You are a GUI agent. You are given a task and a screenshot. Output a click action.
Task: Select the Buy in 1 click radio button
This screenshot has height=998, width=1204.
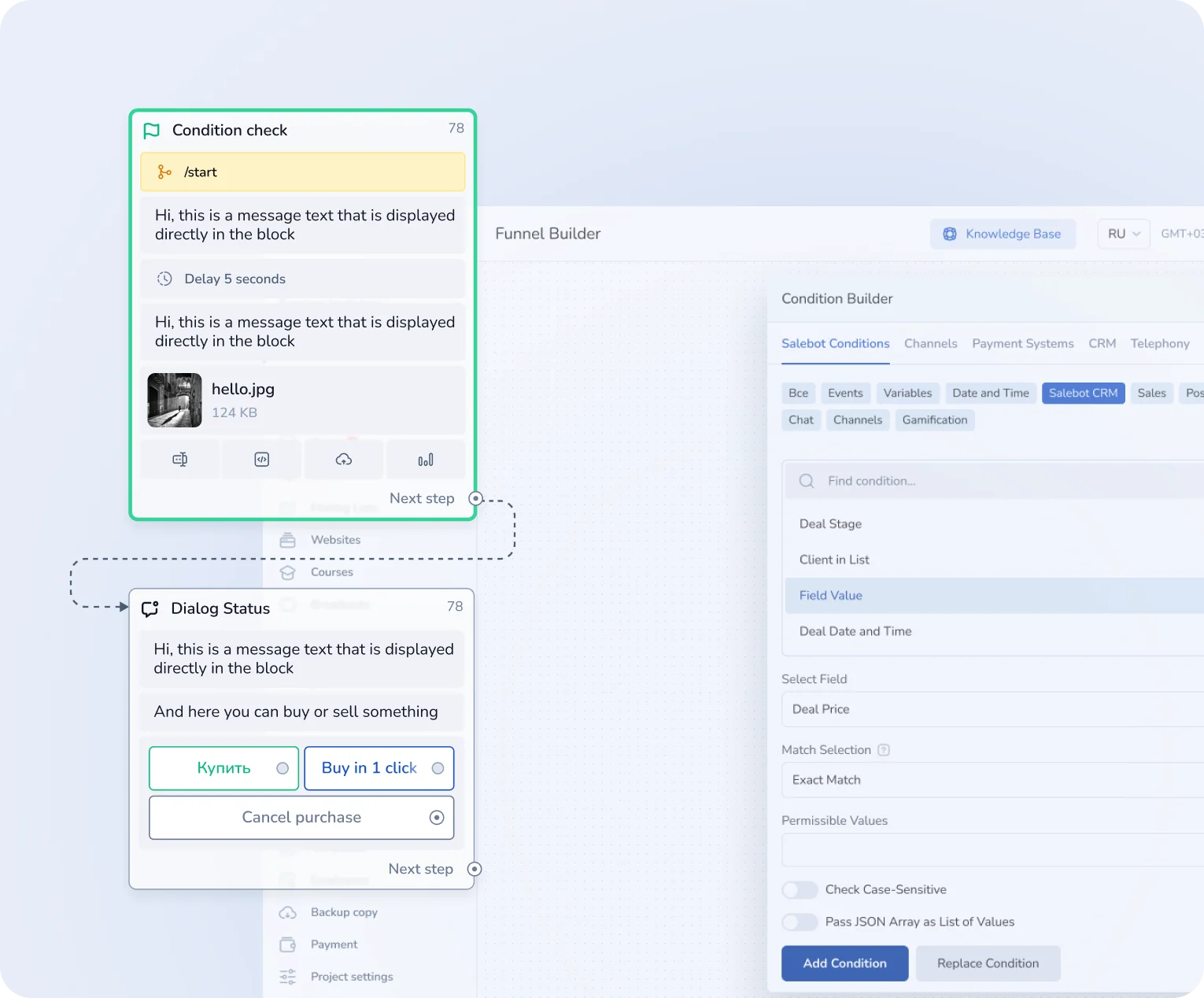[x=437, y=768]
